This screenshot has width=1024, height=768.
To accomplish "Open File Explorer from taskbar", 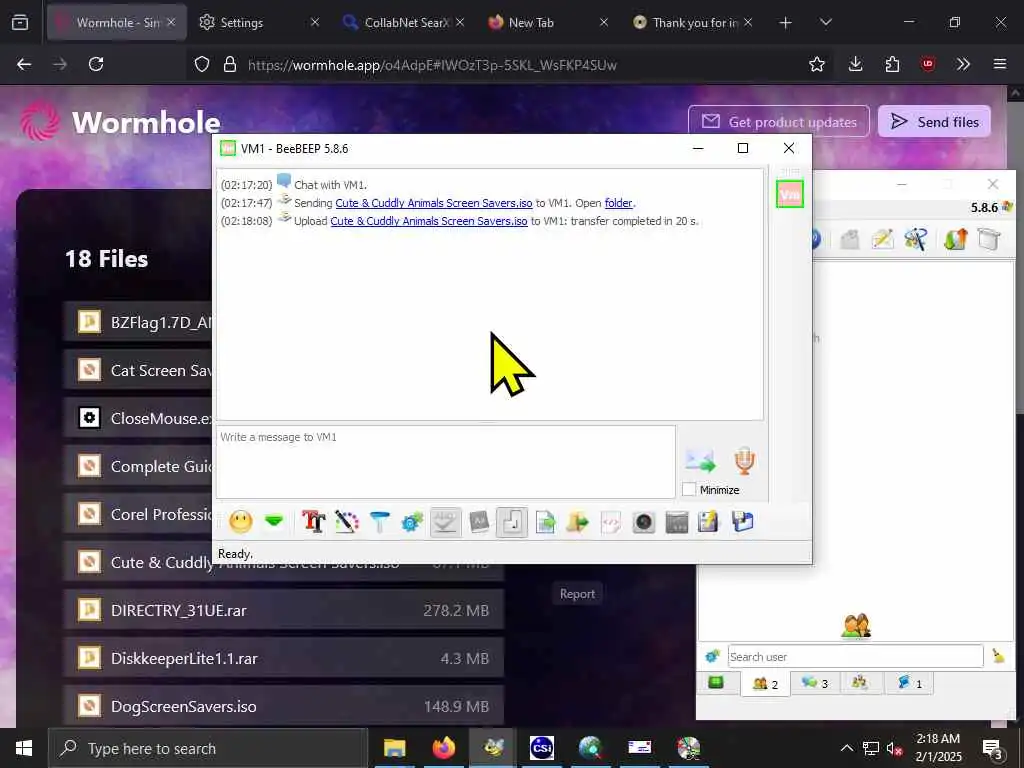I will 394,748.
